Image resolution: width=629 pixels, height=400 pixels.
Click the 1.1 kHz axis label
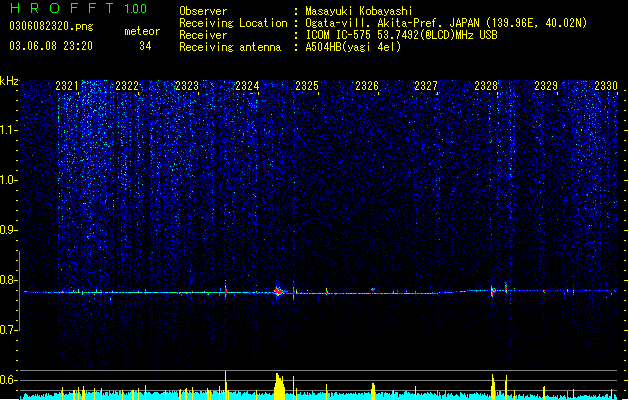point(8,130)
